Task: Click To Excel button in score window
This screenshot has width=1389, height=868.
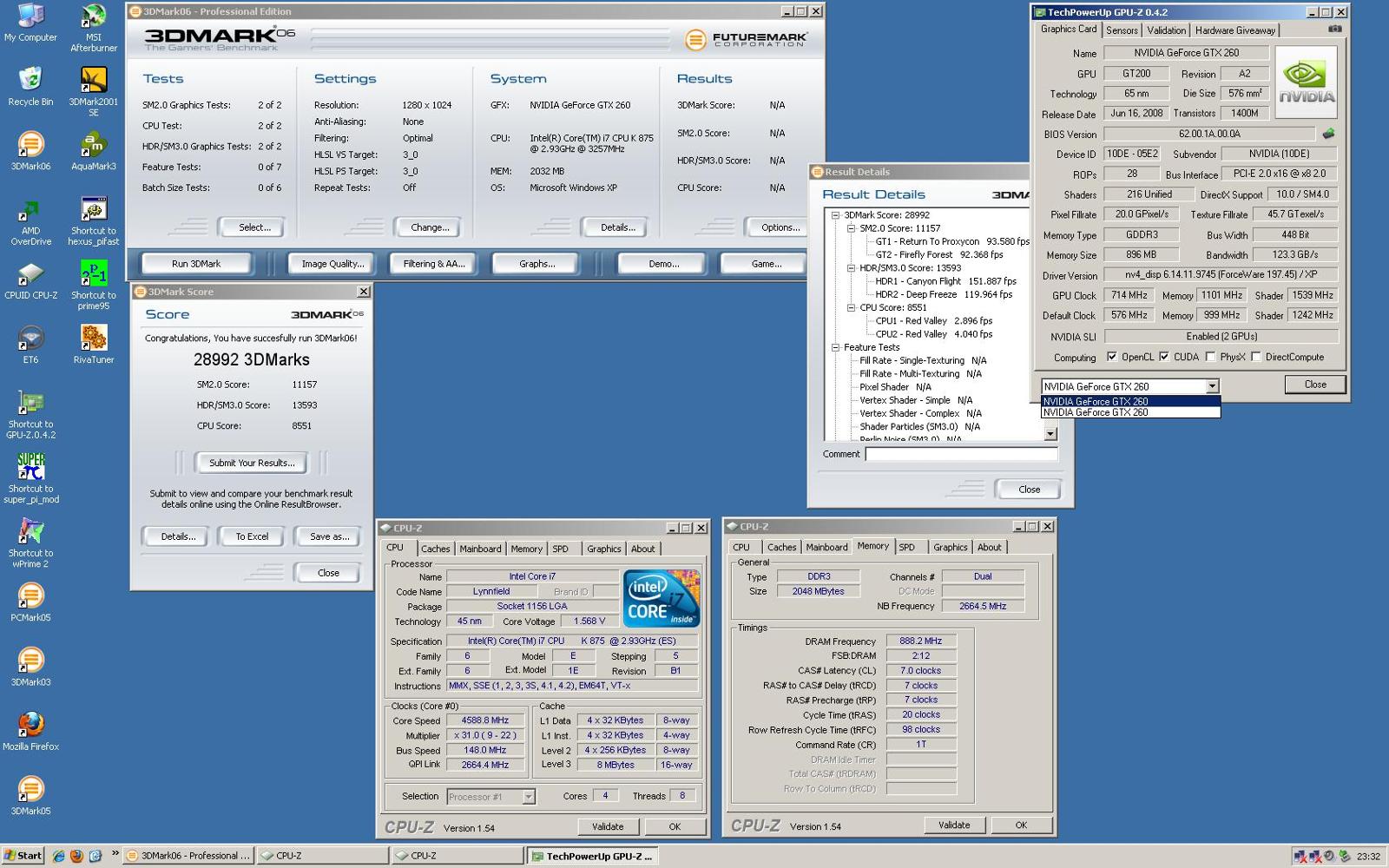Action: click(x=252, y=536)
